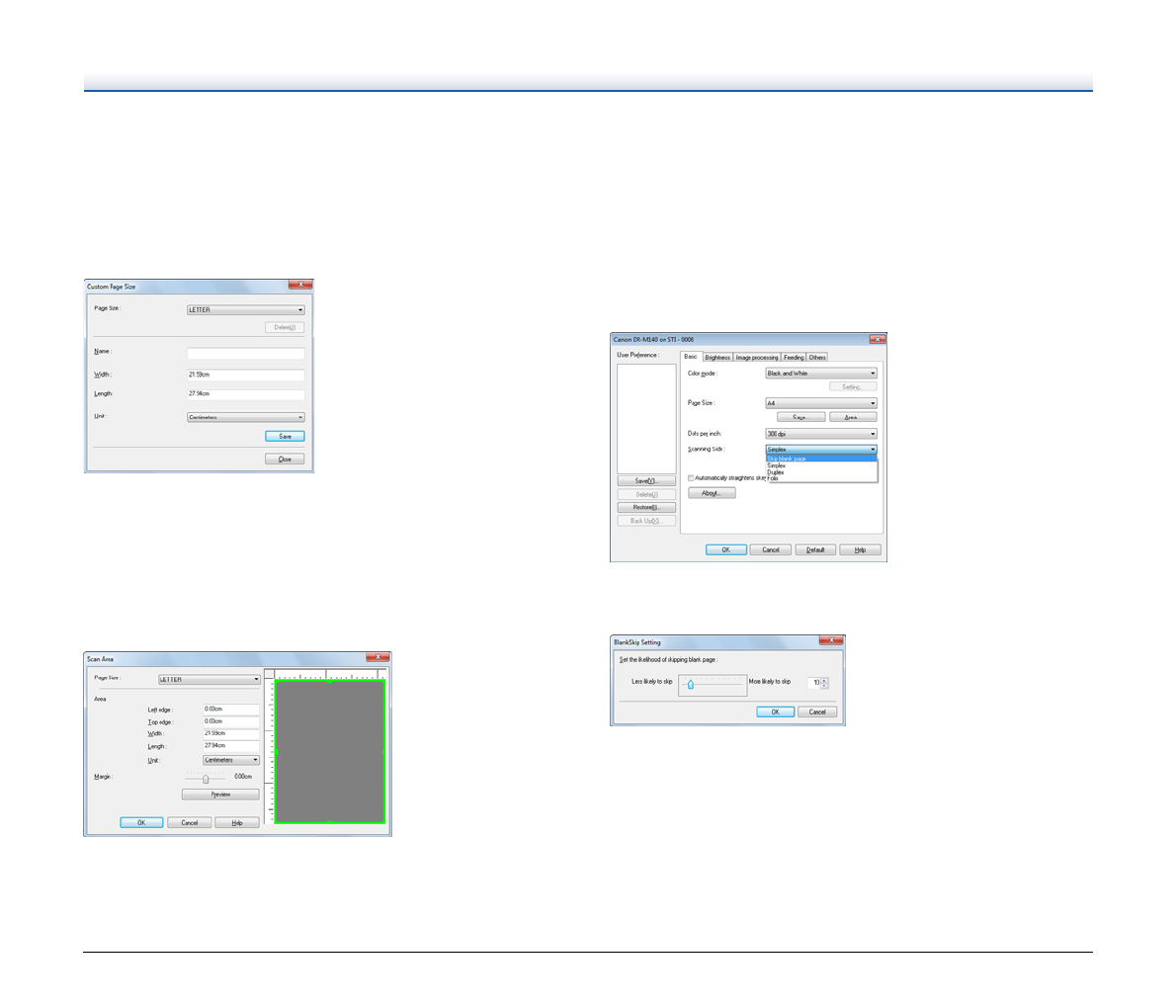Click the Left edge input field
Screen dimensions: 1176x1008
[x=231, y=710]
